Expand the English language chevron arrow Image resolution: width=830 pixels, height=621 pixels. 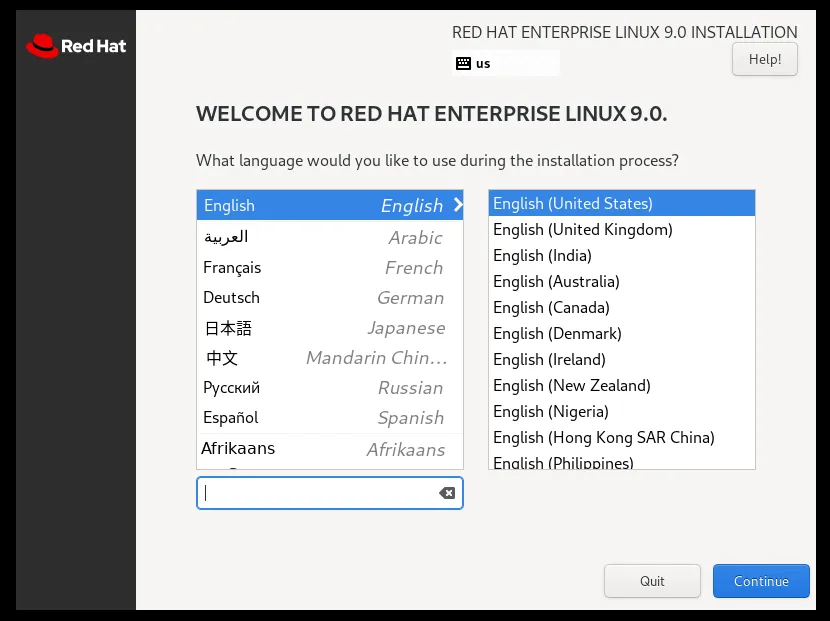(458, 205)
